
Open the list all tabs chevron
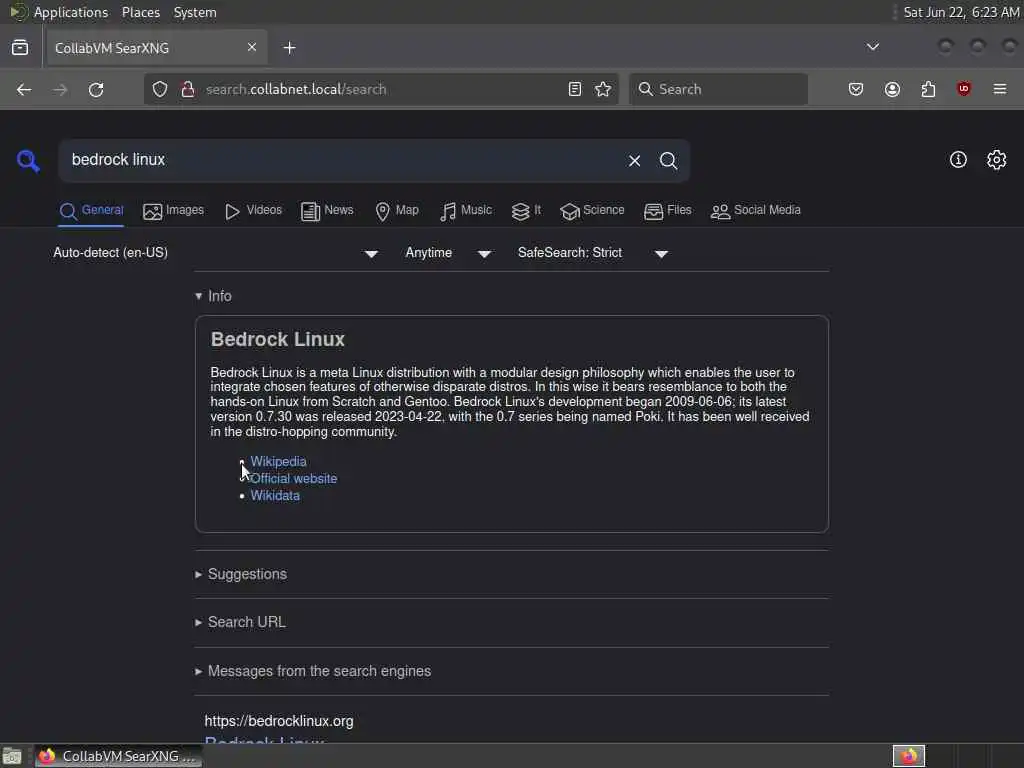tap(872, 47)
